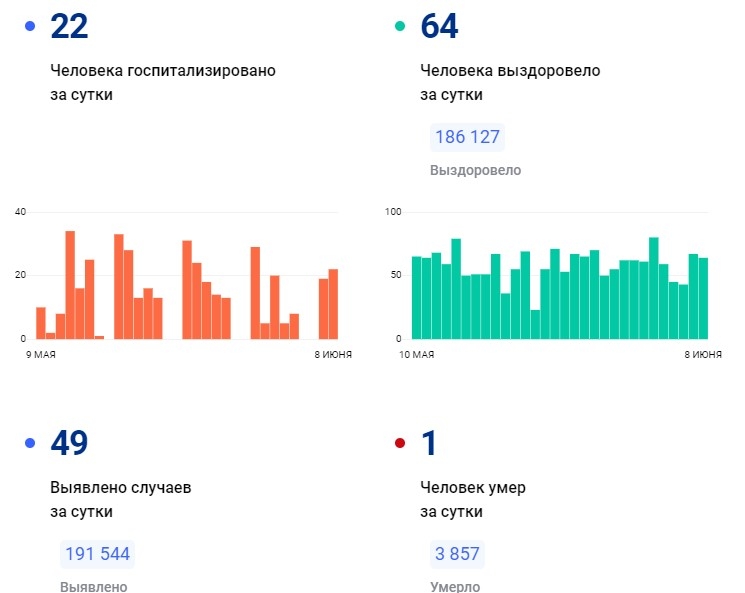Select the 191 544 detected total badge
Screen dimensions: 745x593
click(x=97, y=554)
